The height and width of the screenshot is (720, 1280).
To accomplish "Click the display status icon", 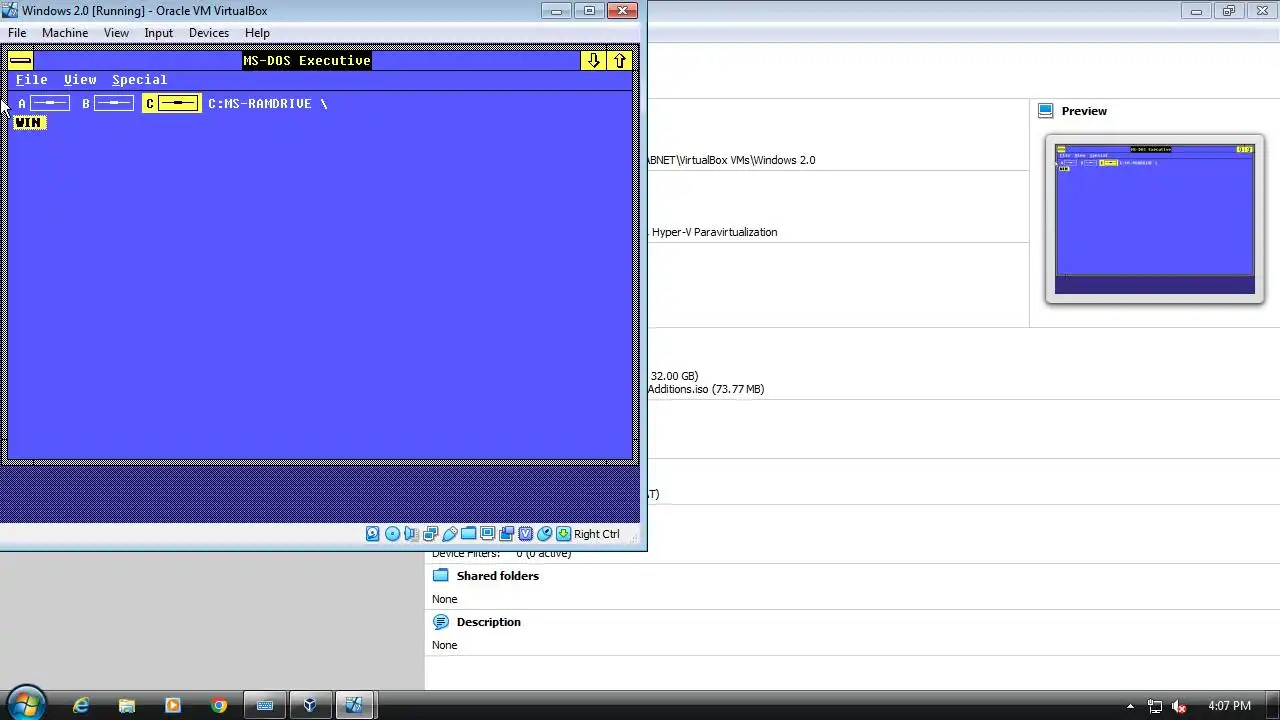I will pos(487,534).
